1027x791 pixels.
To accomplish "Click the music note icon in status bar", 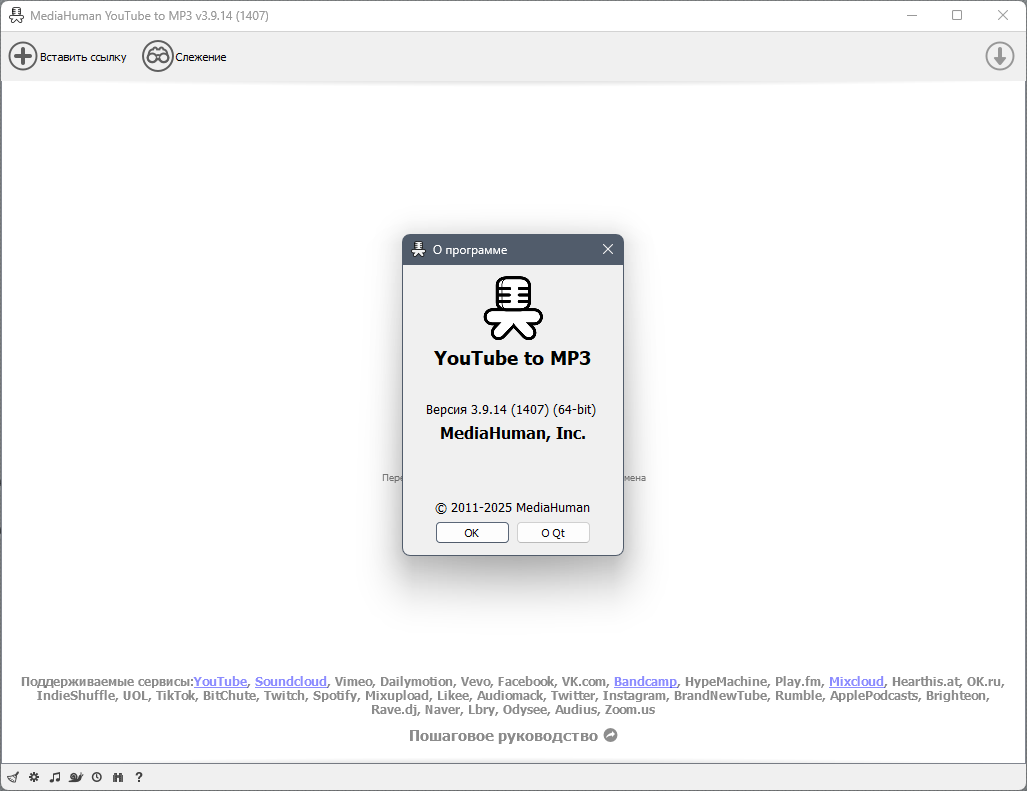I will point(55,777).
